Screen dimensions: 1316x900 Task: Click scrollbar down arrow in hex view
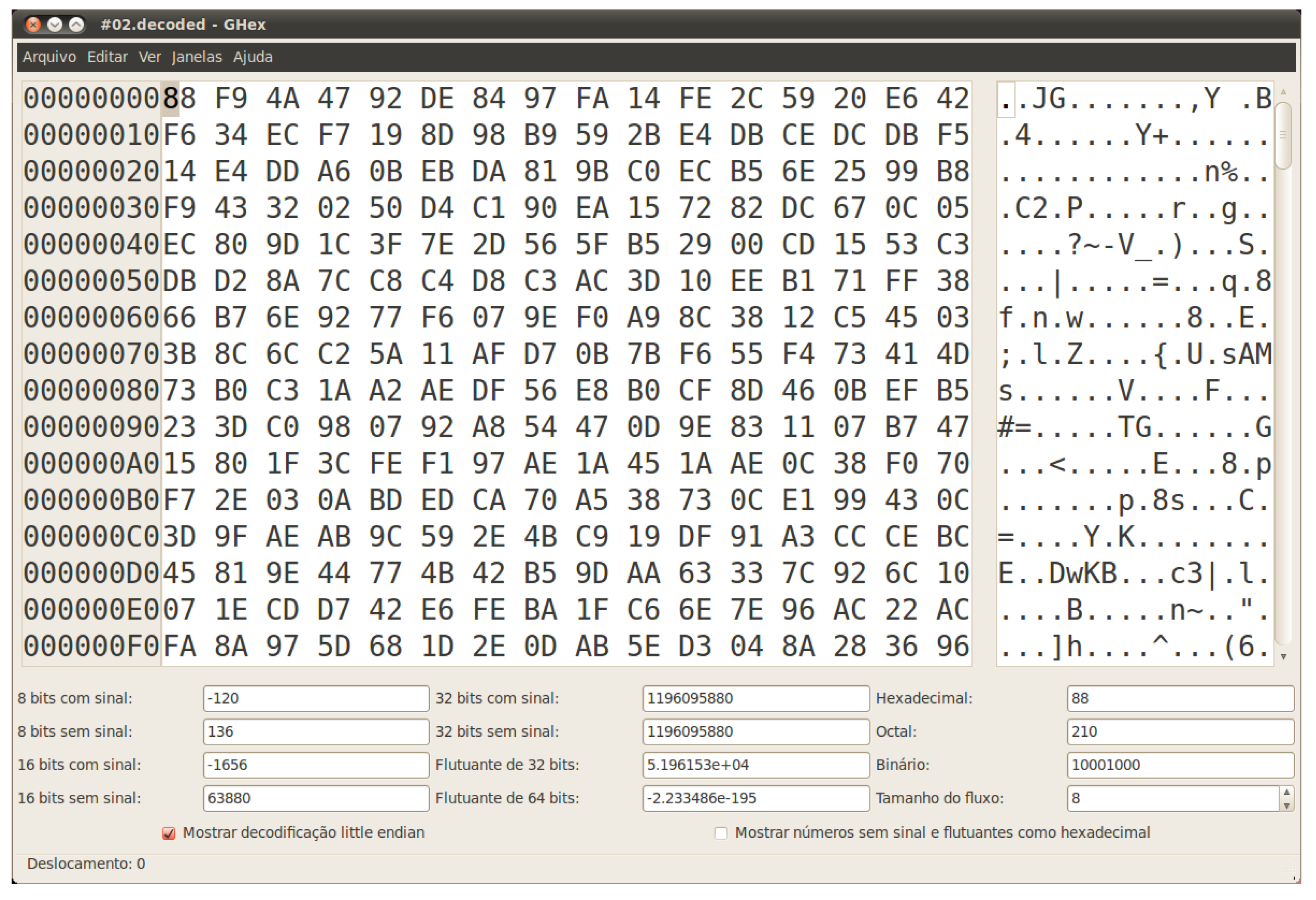[1284, 656]
